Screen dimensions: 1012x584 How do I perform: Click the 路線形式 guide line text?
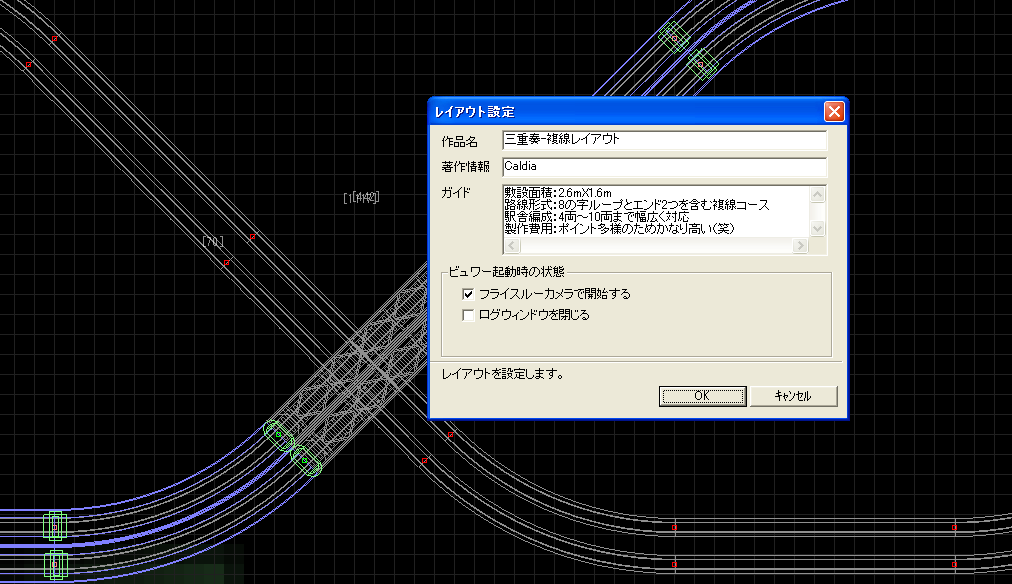click(x=636, y=205)
